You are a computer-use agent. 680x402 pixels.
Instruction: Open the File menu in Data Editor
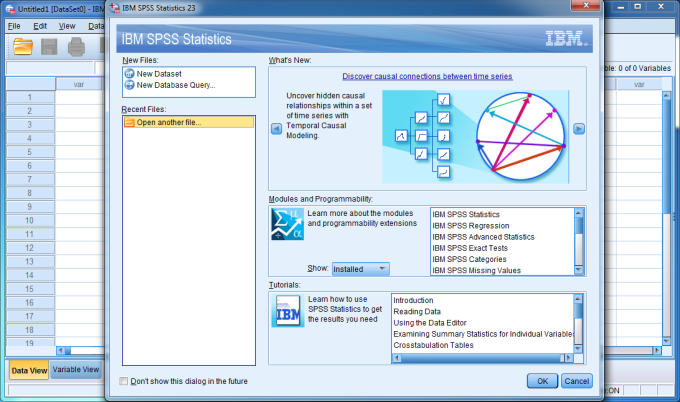click(x=14, y=26)
